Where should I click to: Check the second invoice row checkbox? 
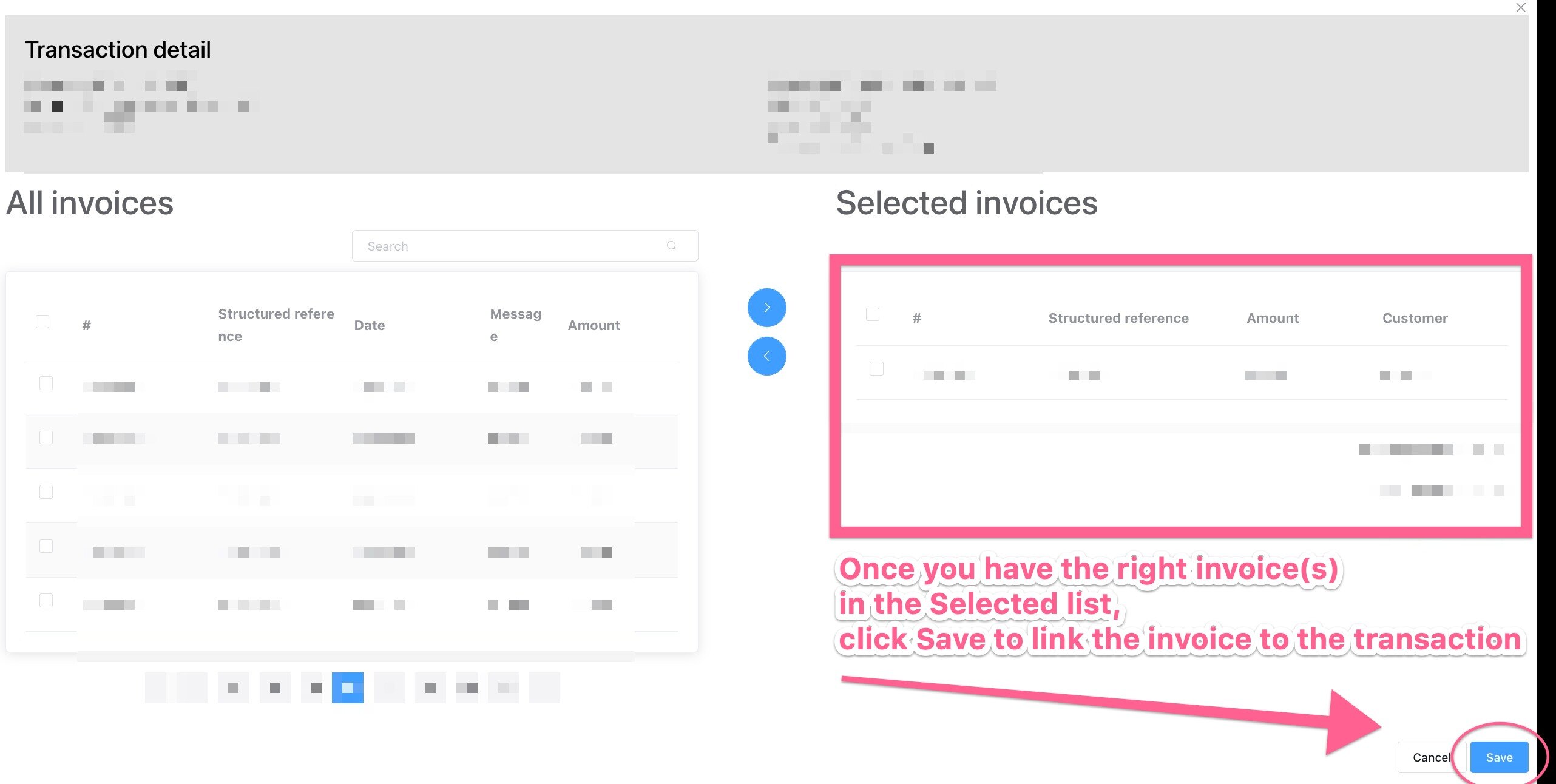(x=45, y=437)
